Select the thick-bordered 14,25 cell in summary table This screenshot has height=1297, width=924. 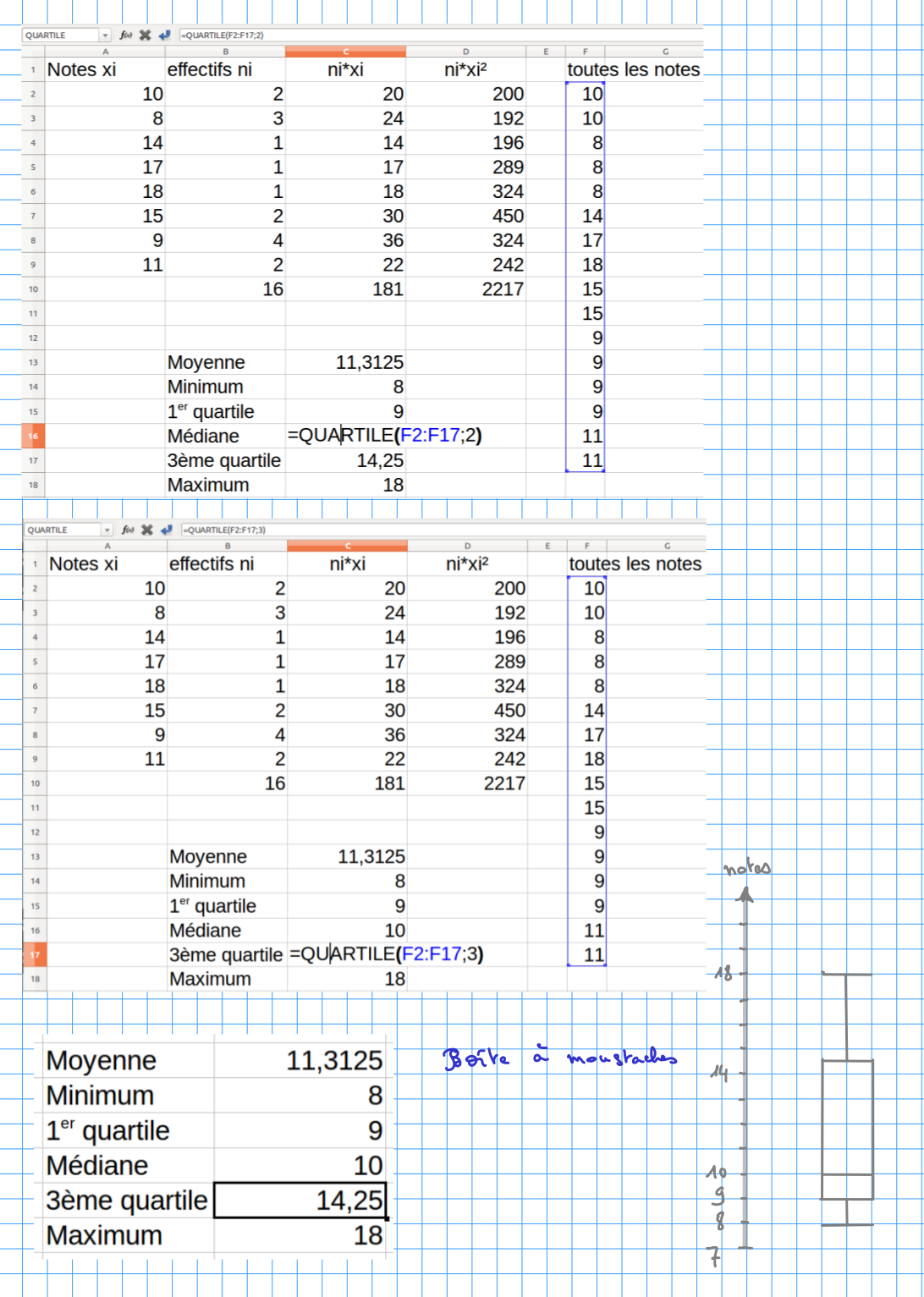pos(300,1201)
